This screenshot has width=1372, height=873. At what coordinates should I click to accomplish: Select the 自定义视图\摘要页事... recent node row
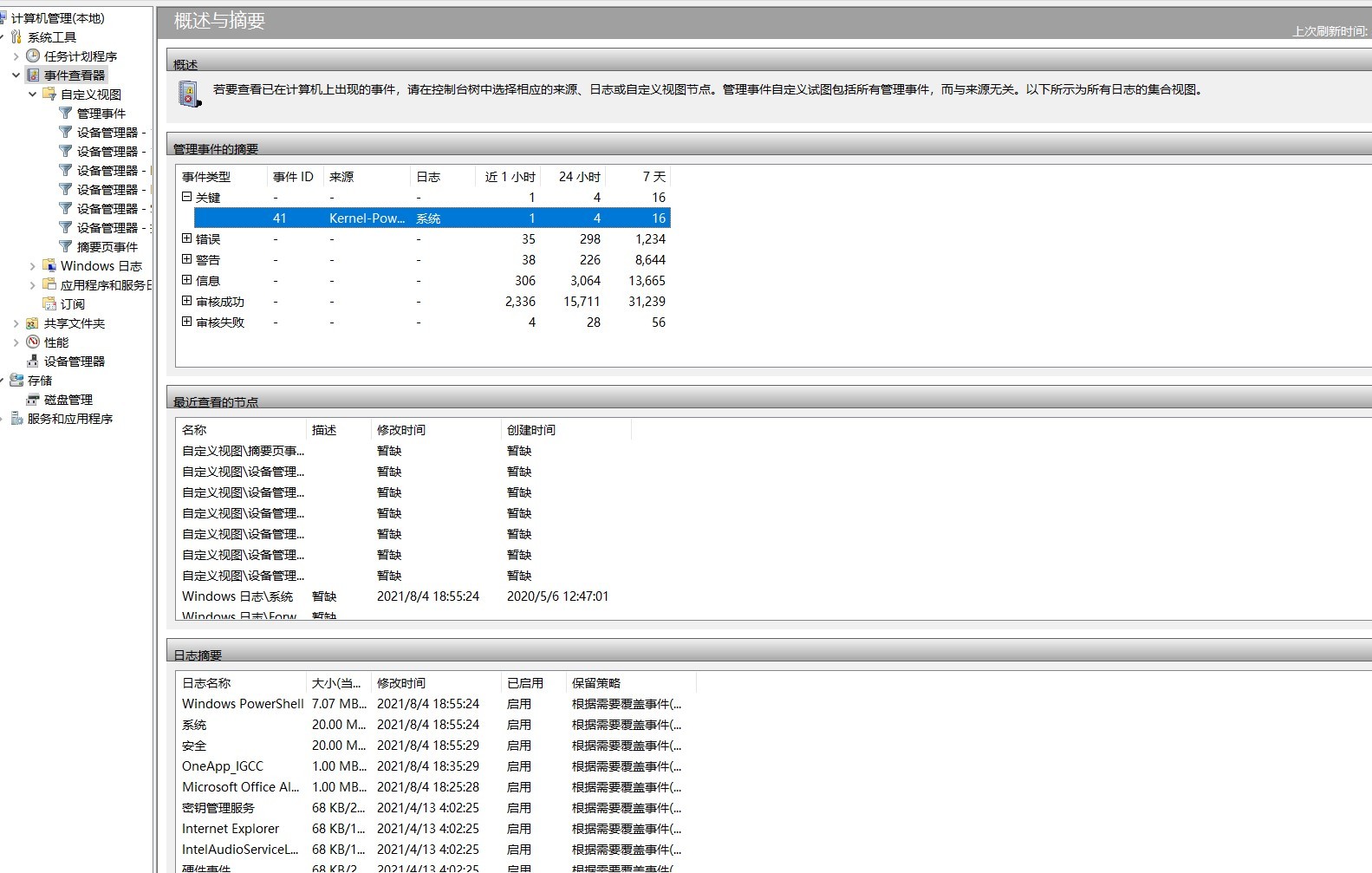click(x=404, y=451)
